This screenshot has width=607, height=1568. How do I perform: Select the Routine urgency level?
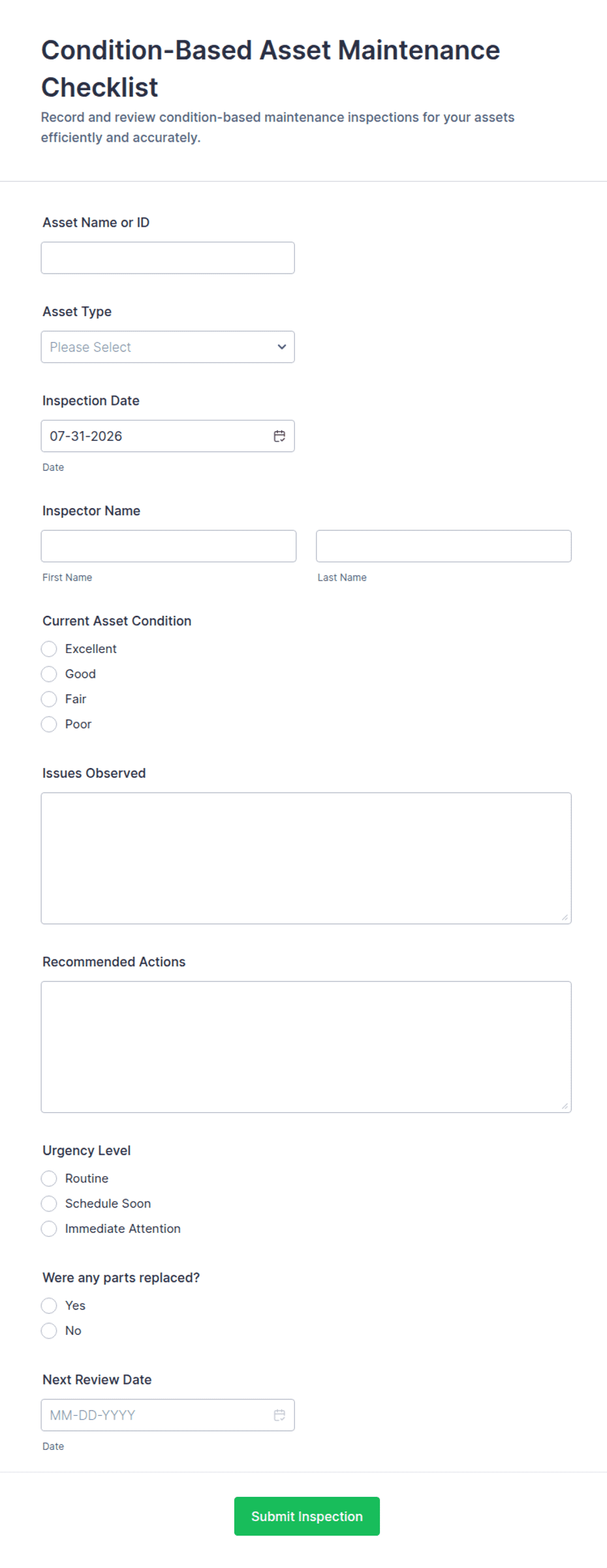[49, 1179]
